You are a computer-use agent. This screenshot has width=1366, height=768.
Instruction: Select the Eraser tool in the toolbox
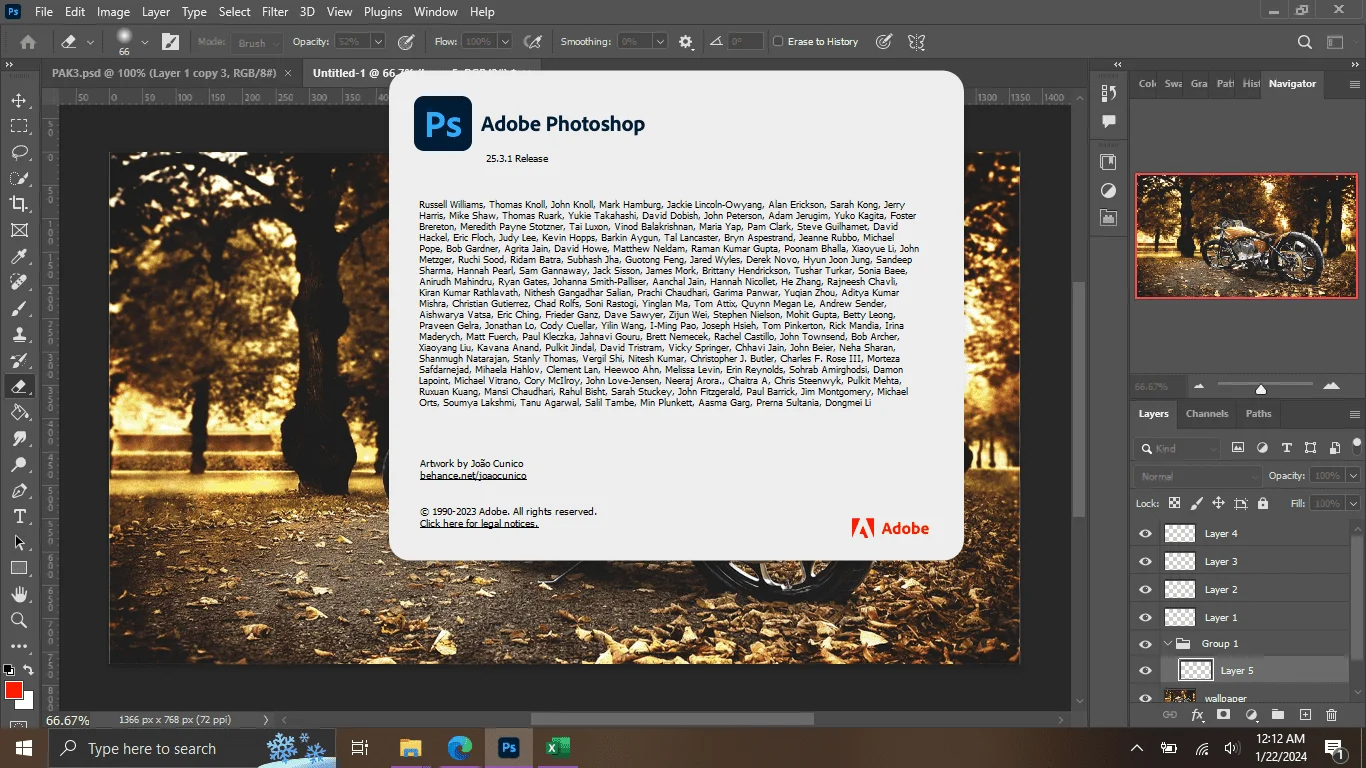click(x=19, y=386)
